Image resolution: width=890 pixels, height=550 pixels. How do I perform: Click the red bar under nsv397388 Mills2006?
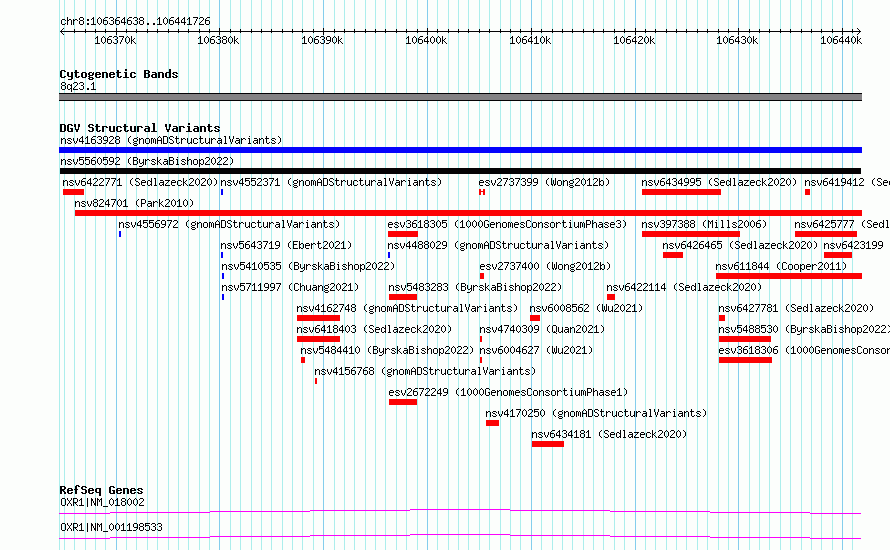coord(691,234)
